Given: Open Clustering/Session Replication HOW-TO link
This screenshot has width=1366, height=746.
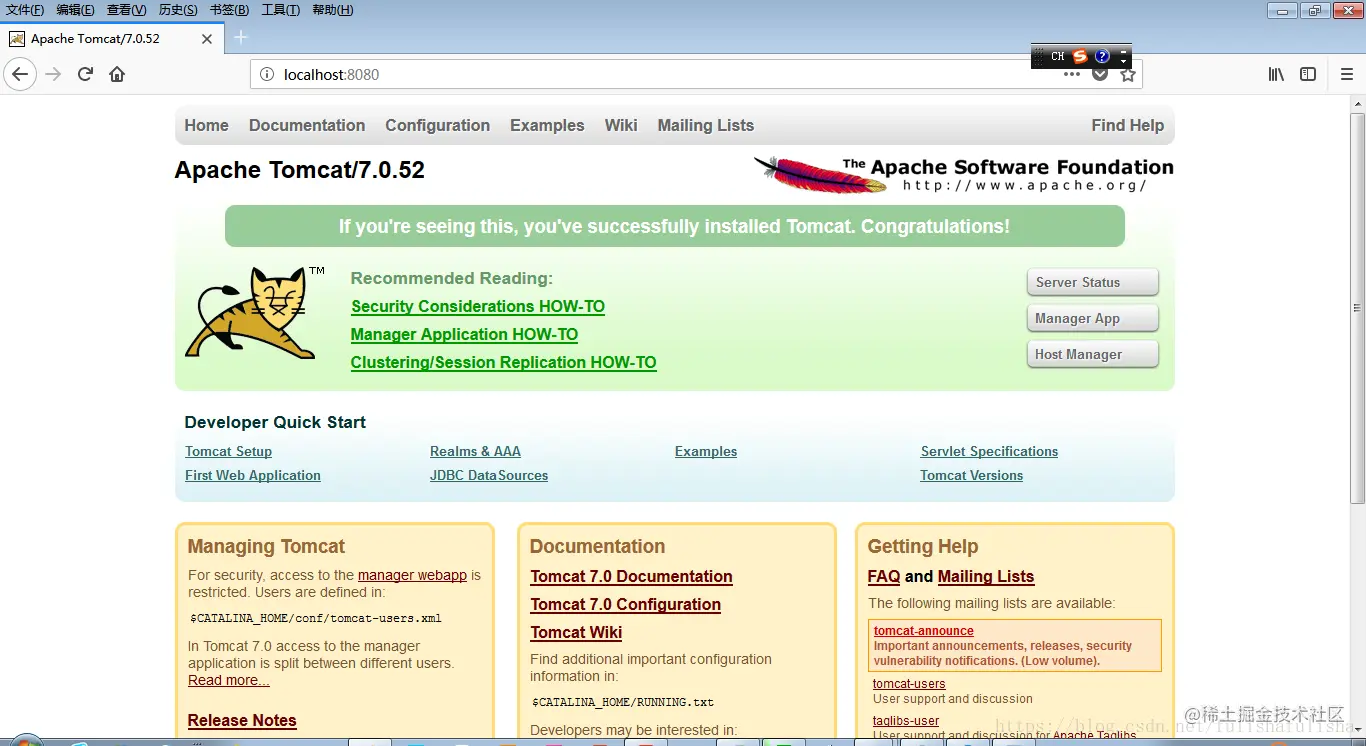Looking at the screenshot, I should point(504,363).
